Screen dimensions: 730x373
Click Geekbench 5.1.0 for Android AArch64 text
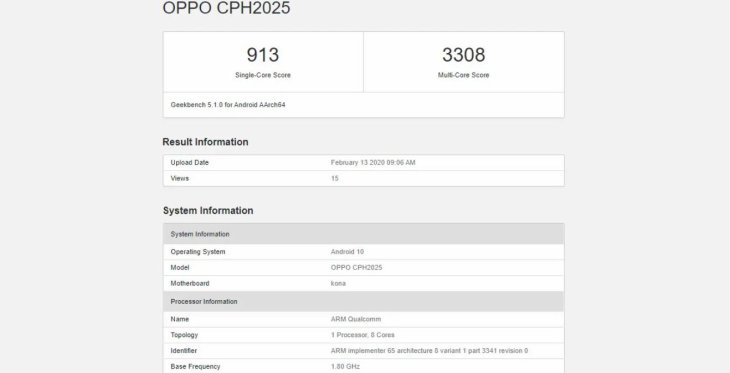pyautogui.click(x=228, y=105)
